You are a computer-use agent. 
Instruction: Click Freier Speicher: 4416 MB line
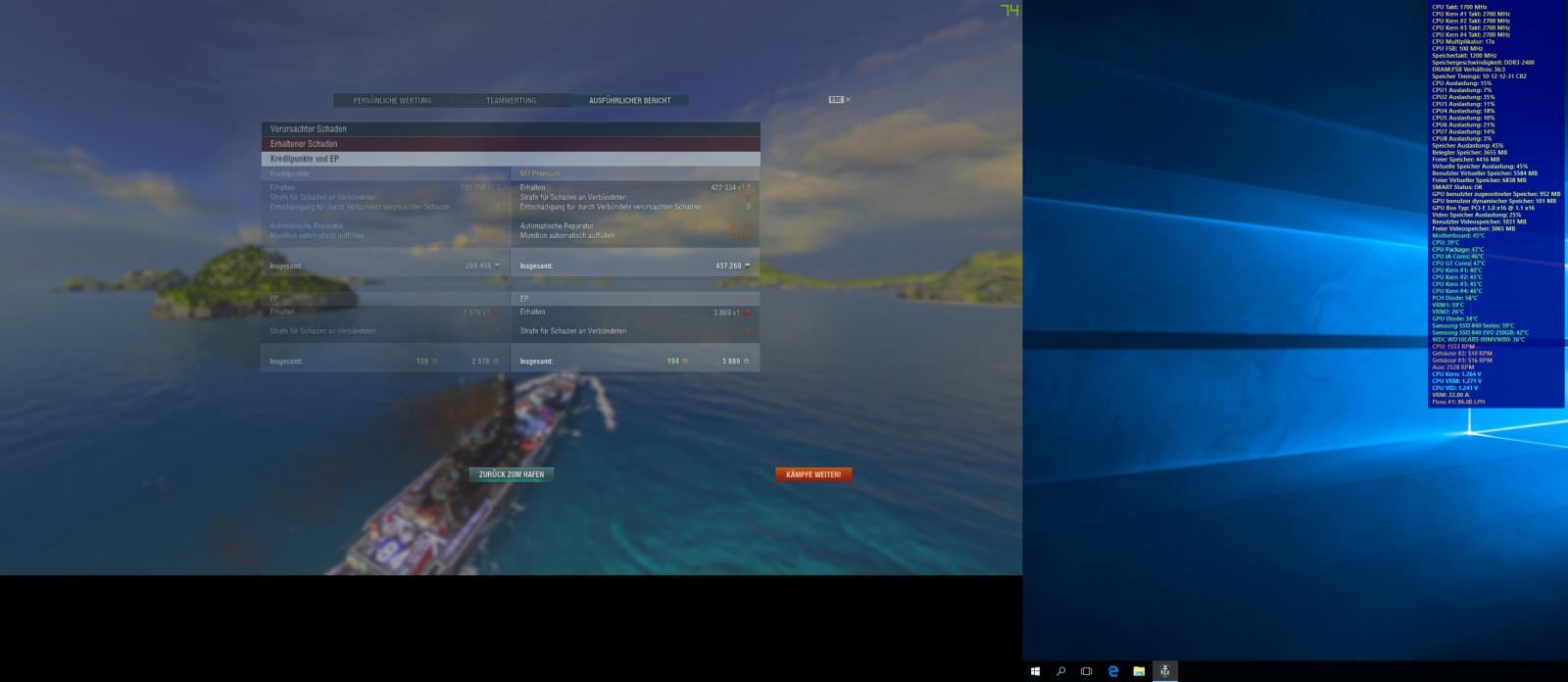1465,160
